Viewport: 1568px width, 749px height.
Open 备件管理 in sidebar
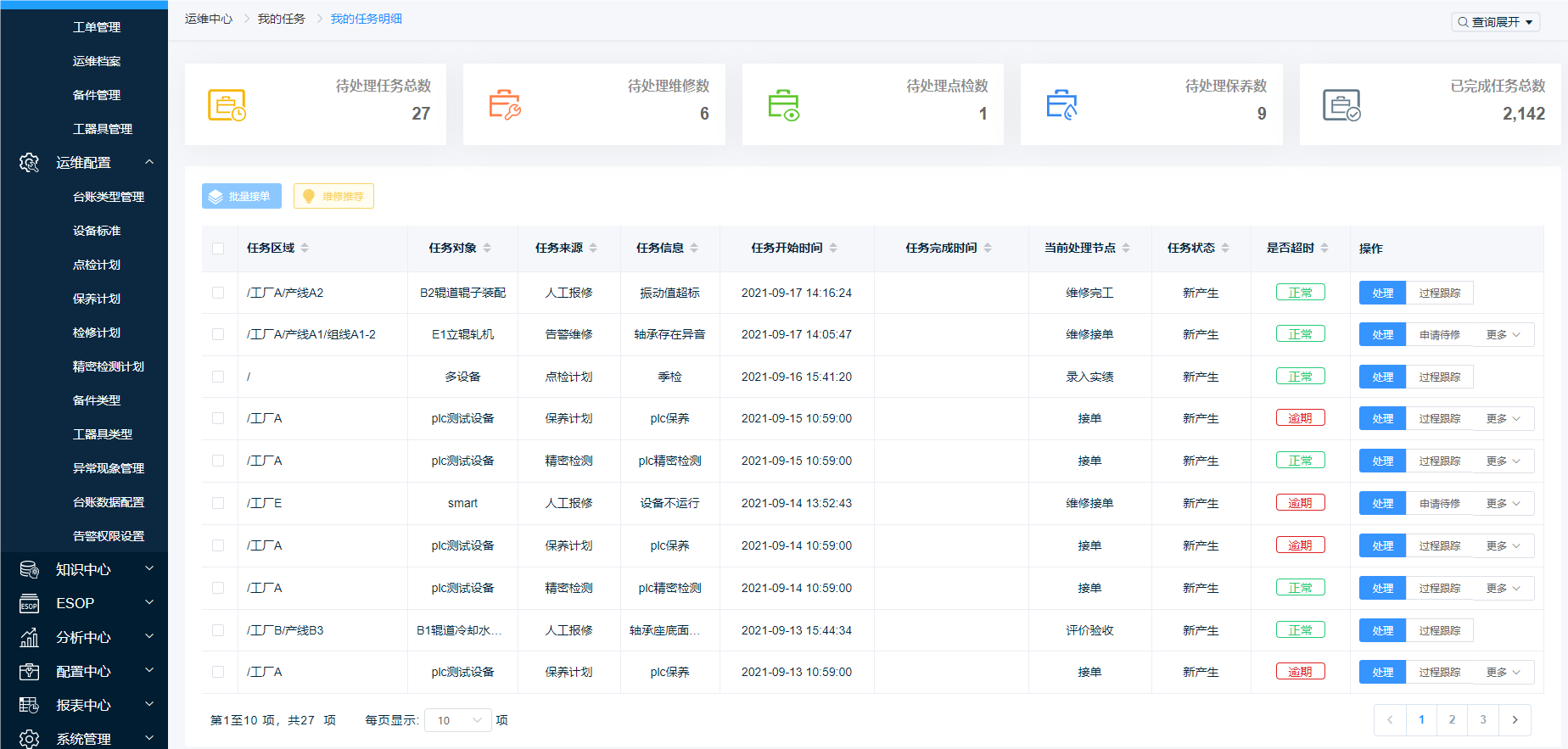click(97, 95)
